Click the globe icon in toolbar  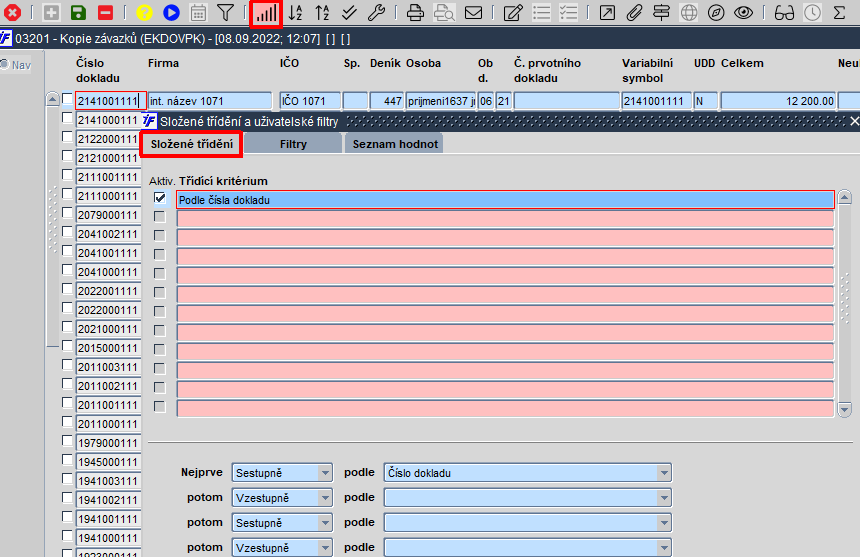pos(689,12)
